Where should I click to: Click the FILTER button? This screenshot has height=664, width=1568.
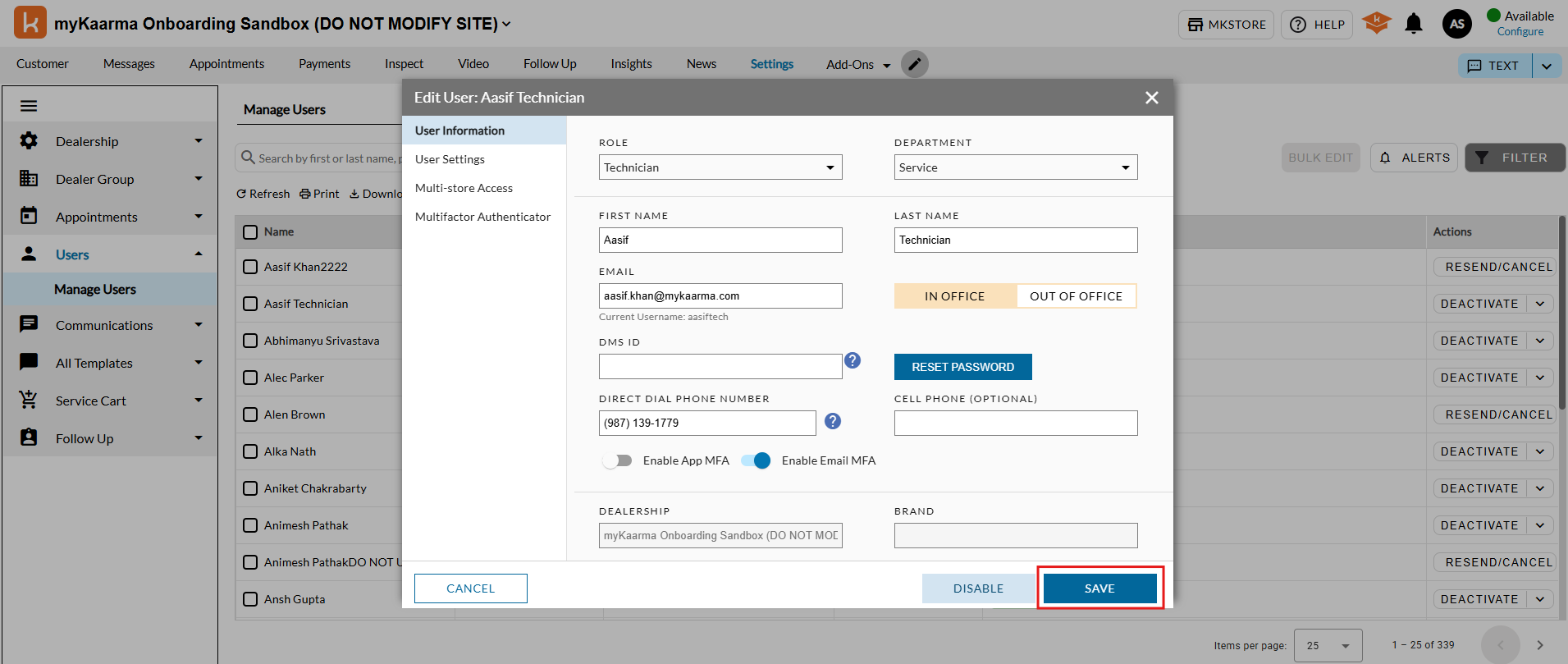click(1515, 158)
